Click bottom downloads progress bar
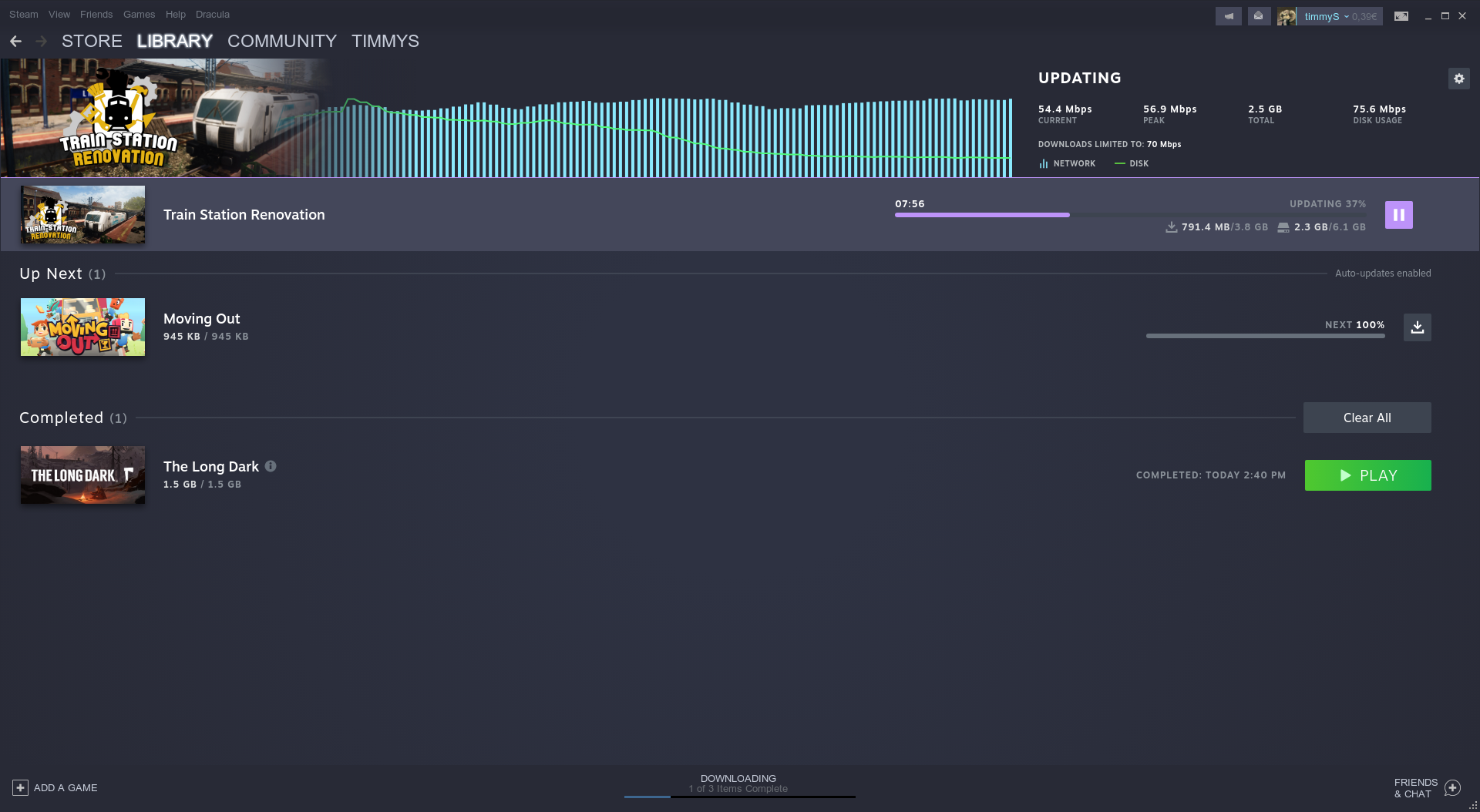The height and width of the screenshot is (812, 1480). pyautogui.click(x=740, y=797)
